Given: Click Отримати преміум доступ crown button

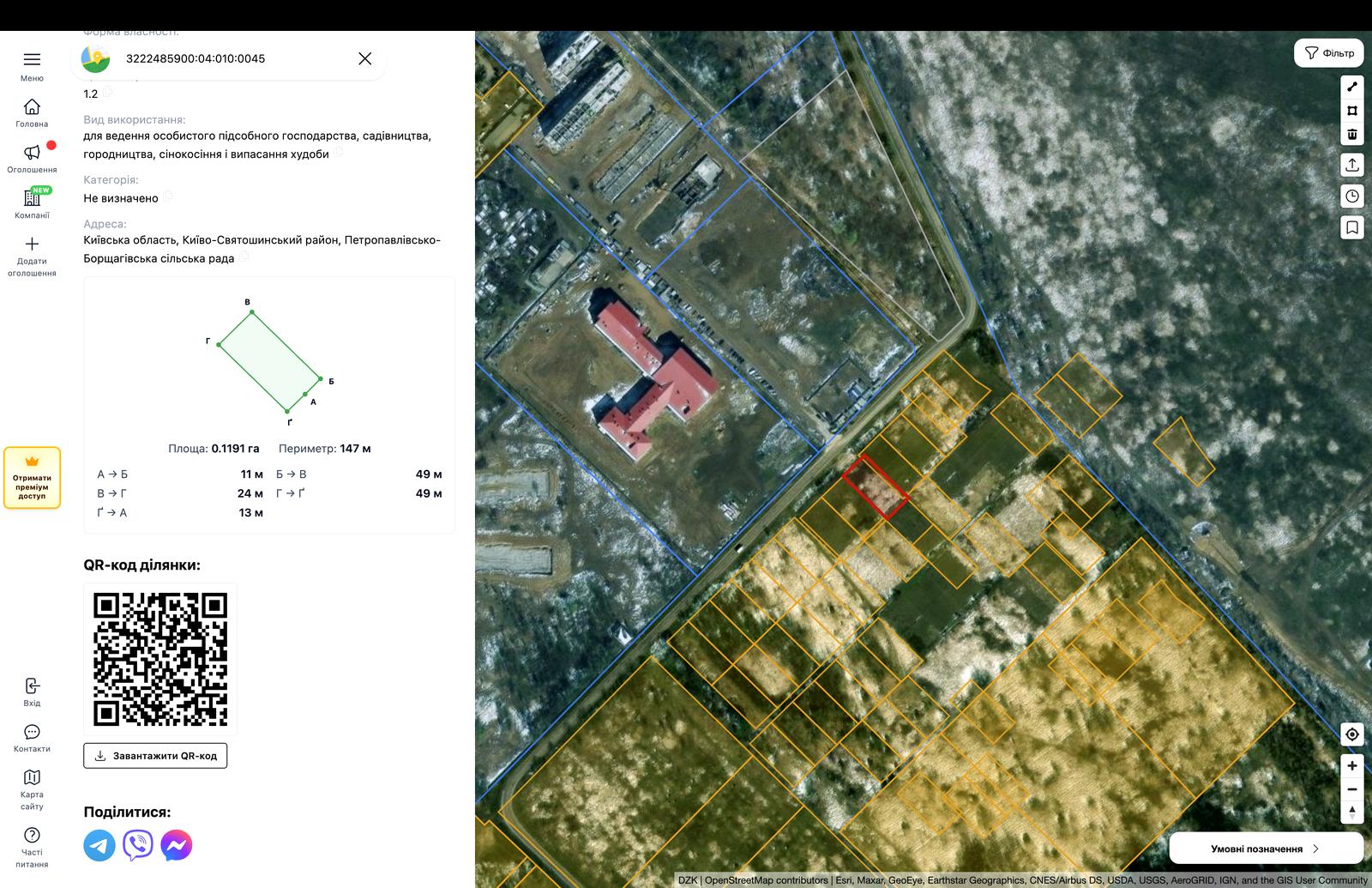Looking at the screenshot, I should click(32, 478).
